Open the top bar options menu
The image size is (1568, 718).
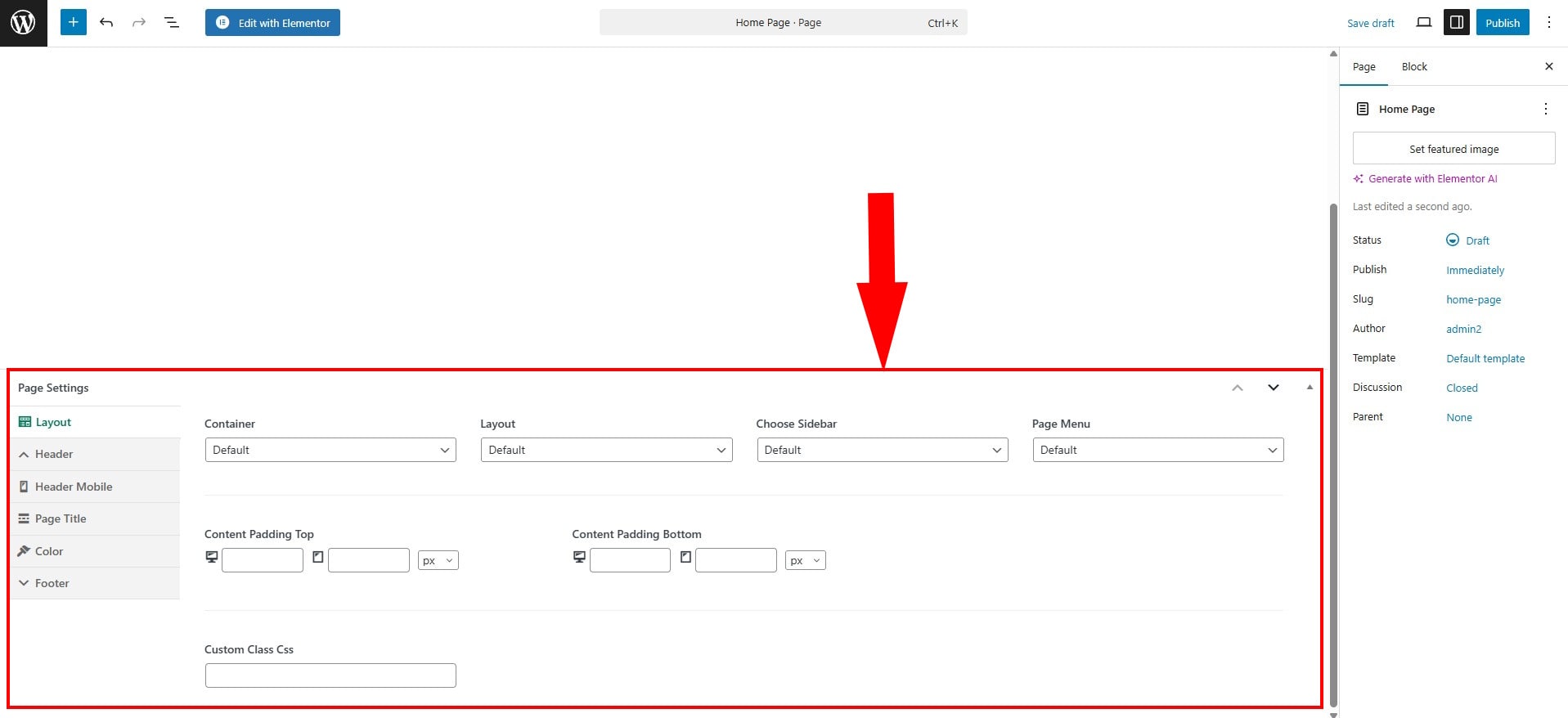1548,23
